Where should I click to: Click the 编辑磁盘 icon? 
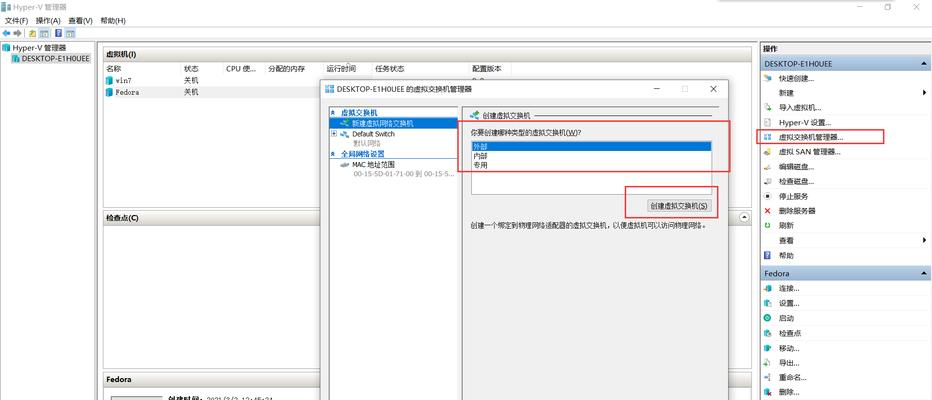[x=767, y=167]
